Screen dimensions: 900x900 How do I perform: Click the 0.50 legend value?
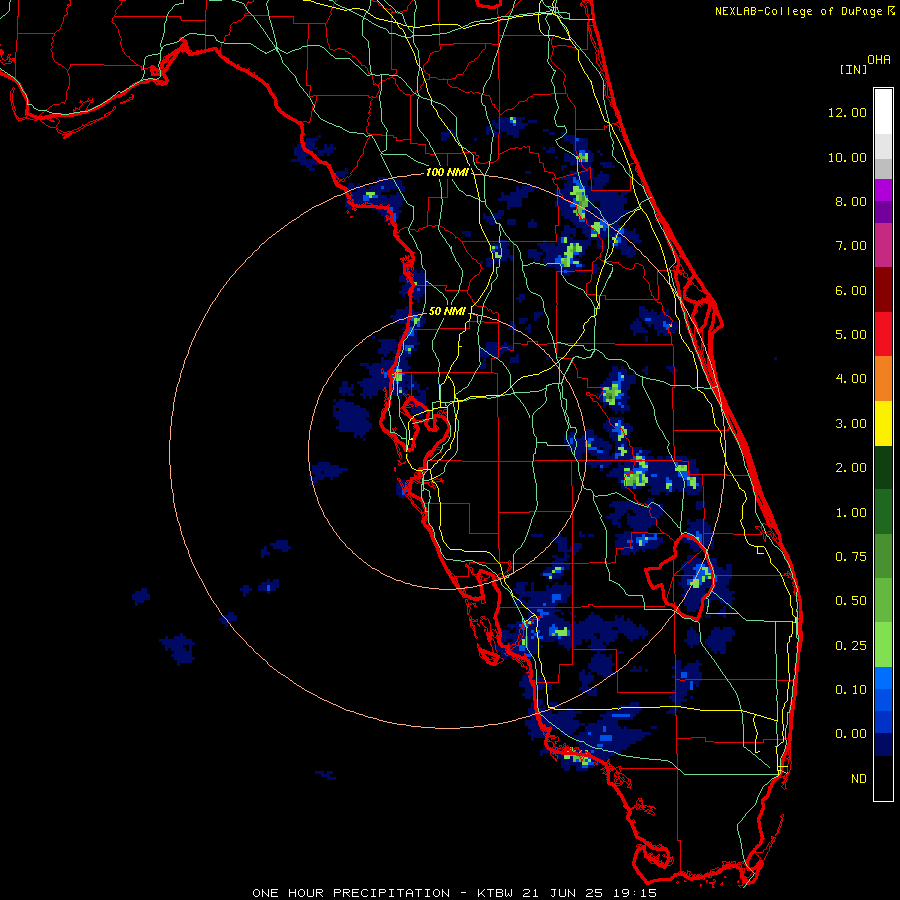tap(851, 601)
